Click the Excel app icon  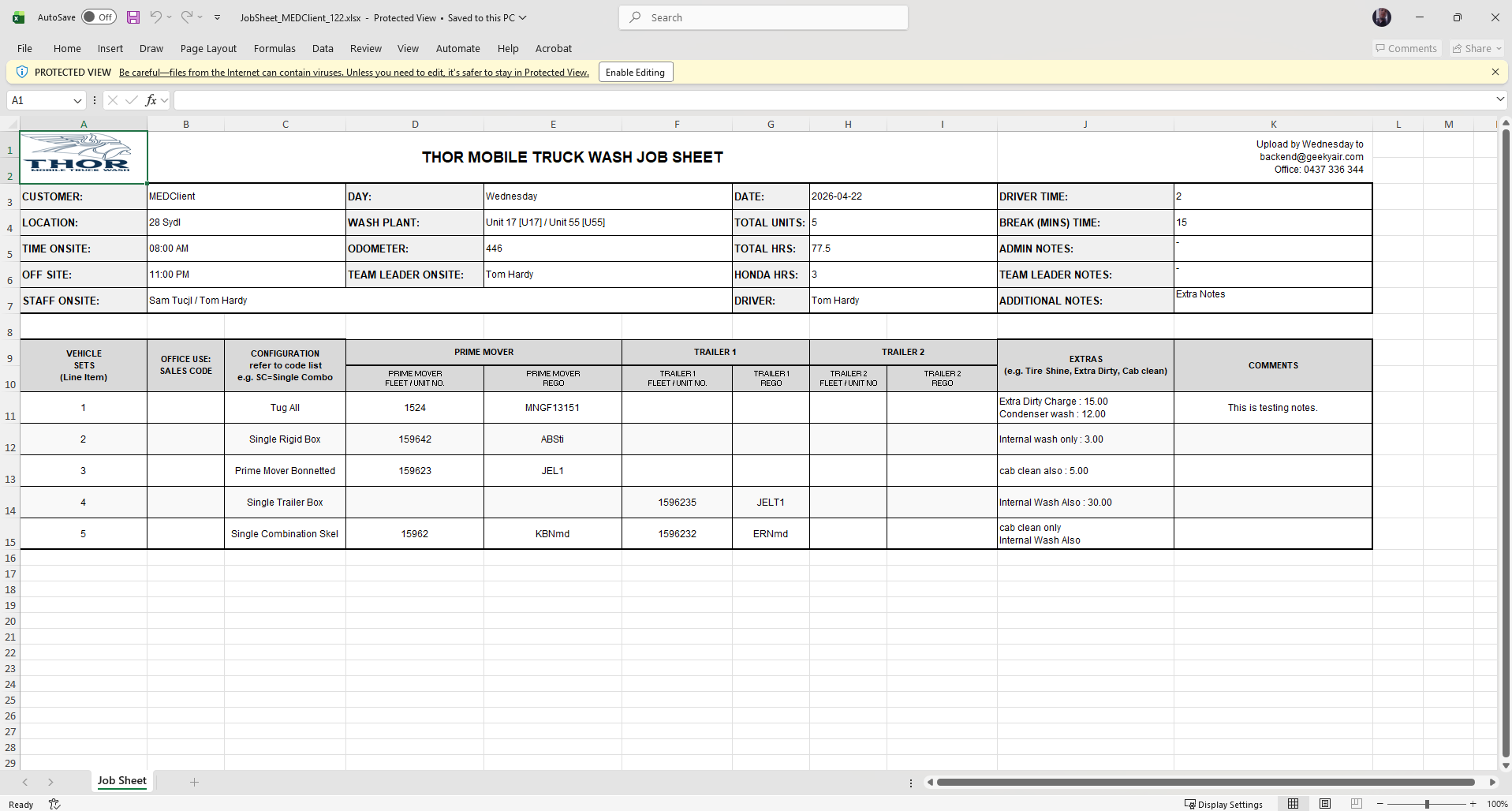coord(18,17)
